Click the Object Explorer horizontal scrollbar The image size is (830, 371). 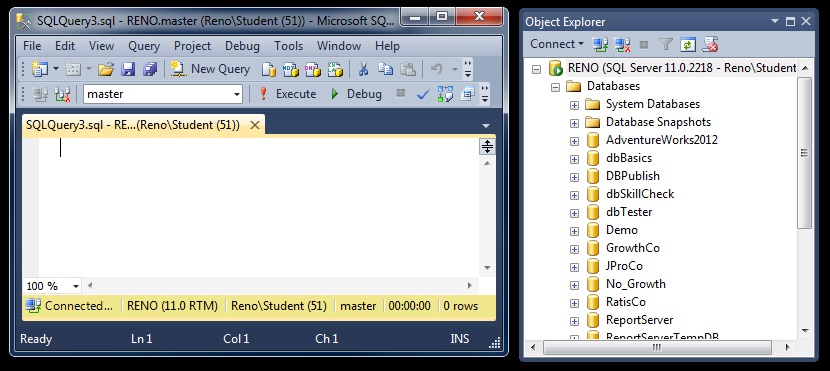pos(656,348)
